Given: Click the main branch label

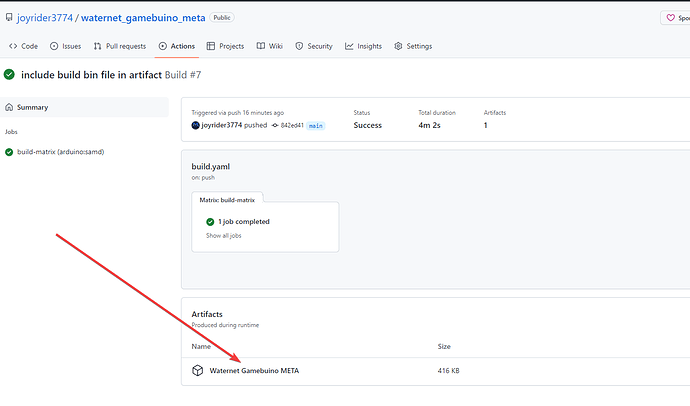Looking at the screenshot, I should pyautogui.click(x=316, y=126).
